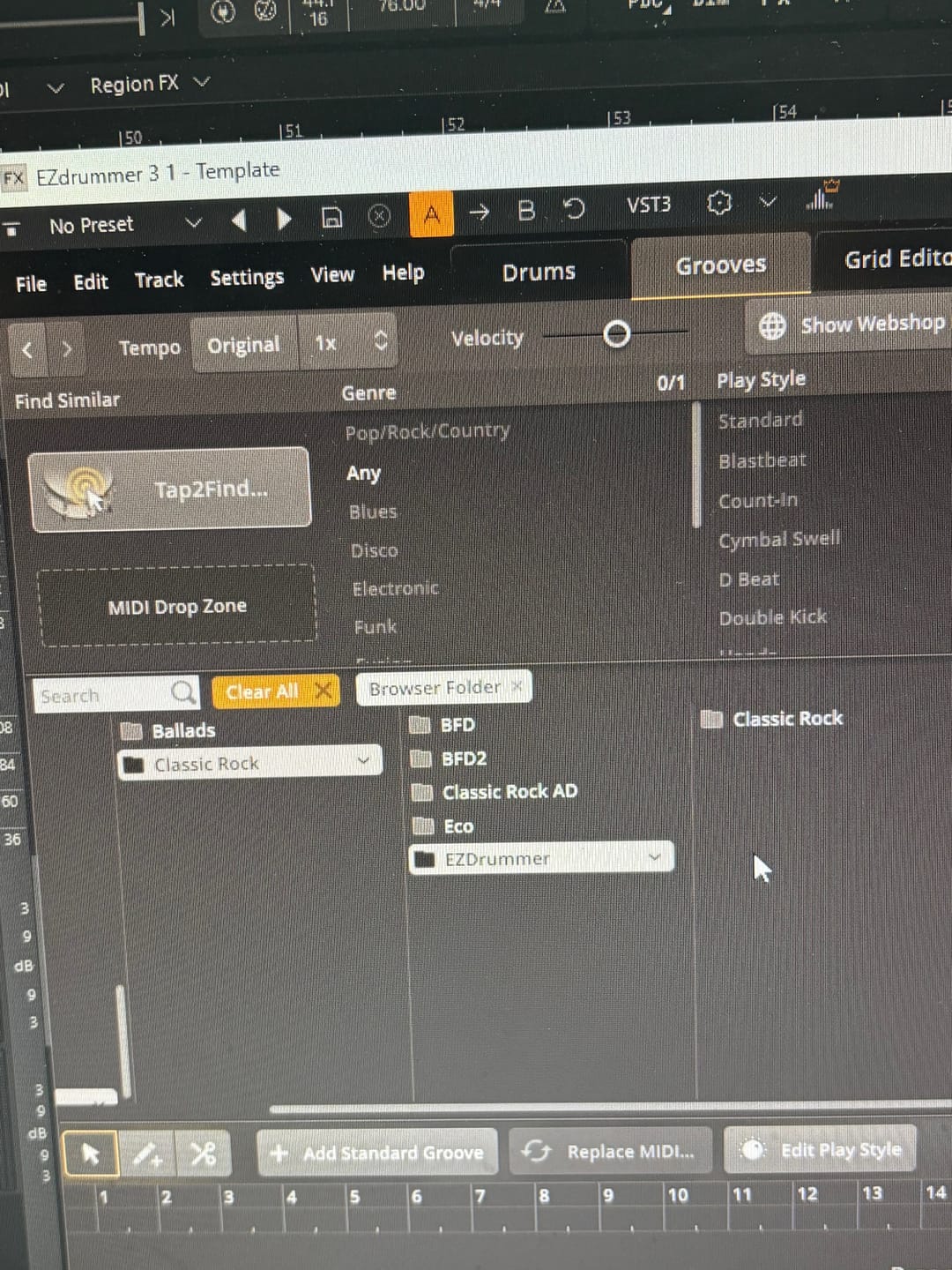Screen dimensions: 952x1270
Task: Load the previous preset with the left triangle
Action: click(x=238, y=220)
